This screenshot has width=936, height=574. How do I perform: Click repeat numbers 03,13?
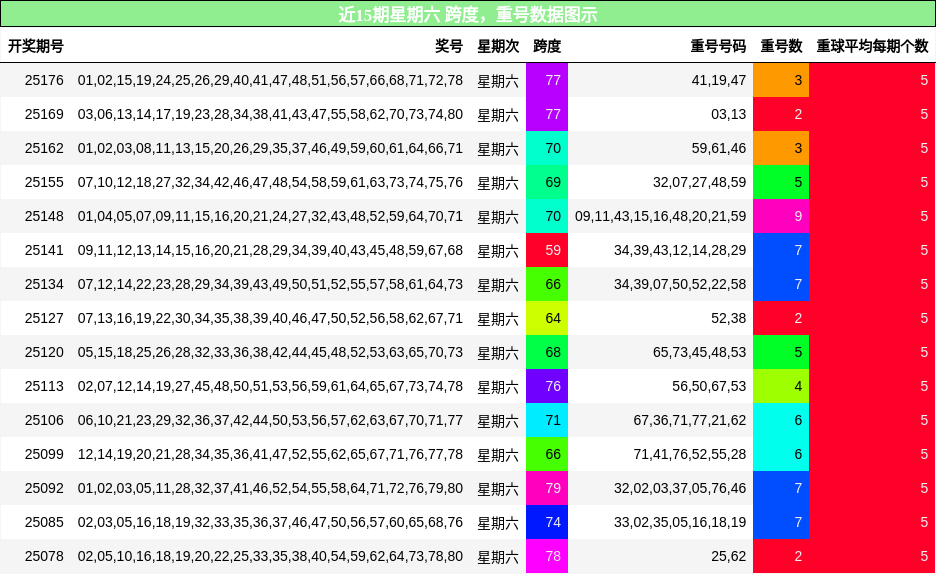728,114
